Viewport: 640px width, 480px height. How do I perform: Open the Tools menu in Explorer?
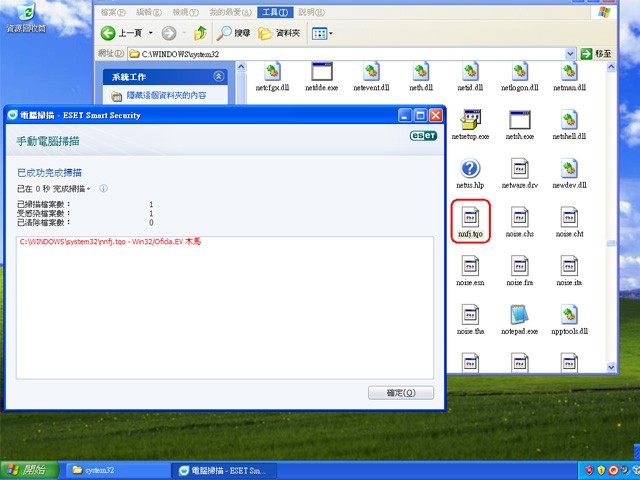click(275, 12)
